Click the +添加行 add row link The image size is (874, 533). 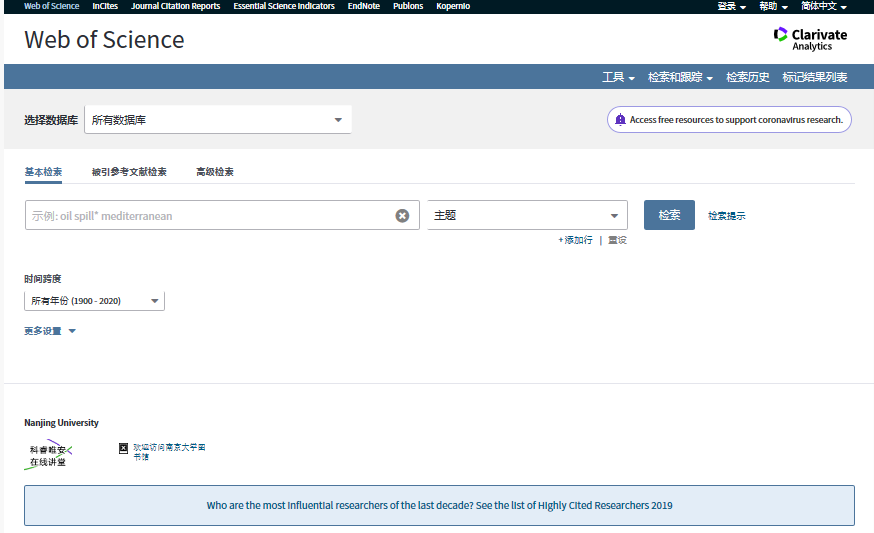click(x=575, y=240)
